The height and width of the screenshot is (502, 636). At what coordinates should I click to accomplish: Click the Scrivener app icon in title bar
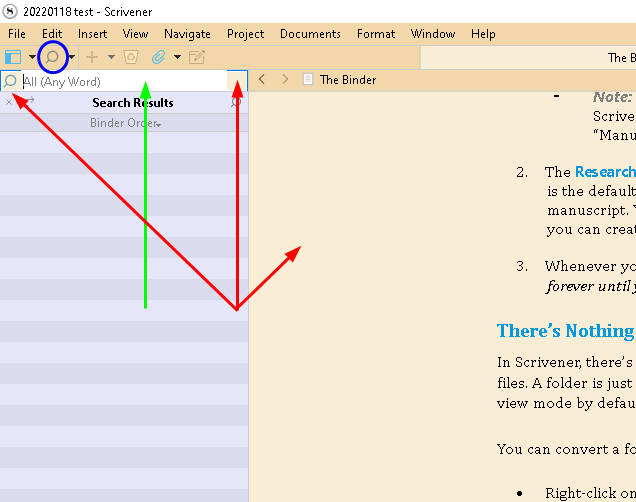(10, 11)
